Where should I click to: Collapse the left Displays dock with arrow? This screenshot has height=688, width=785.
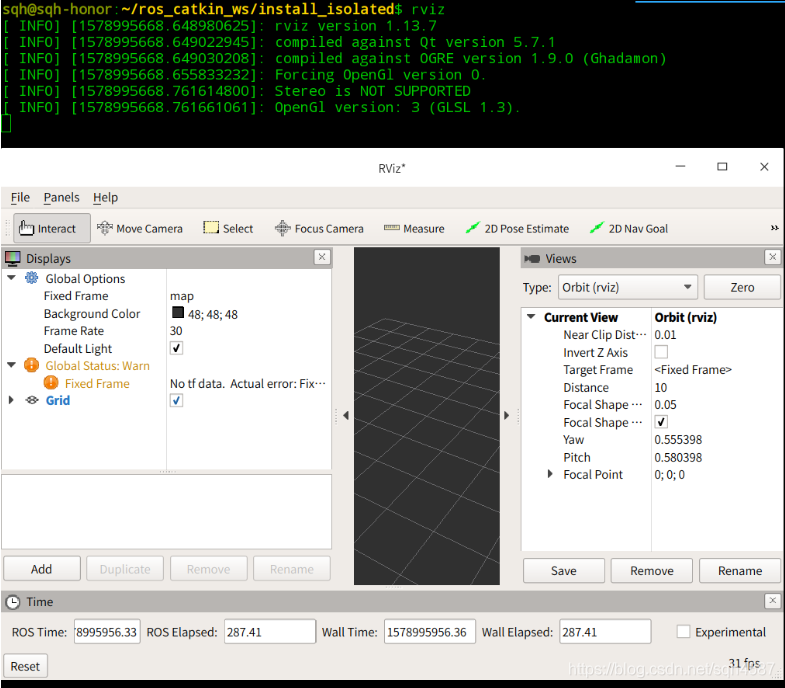(x=346, y=415)
